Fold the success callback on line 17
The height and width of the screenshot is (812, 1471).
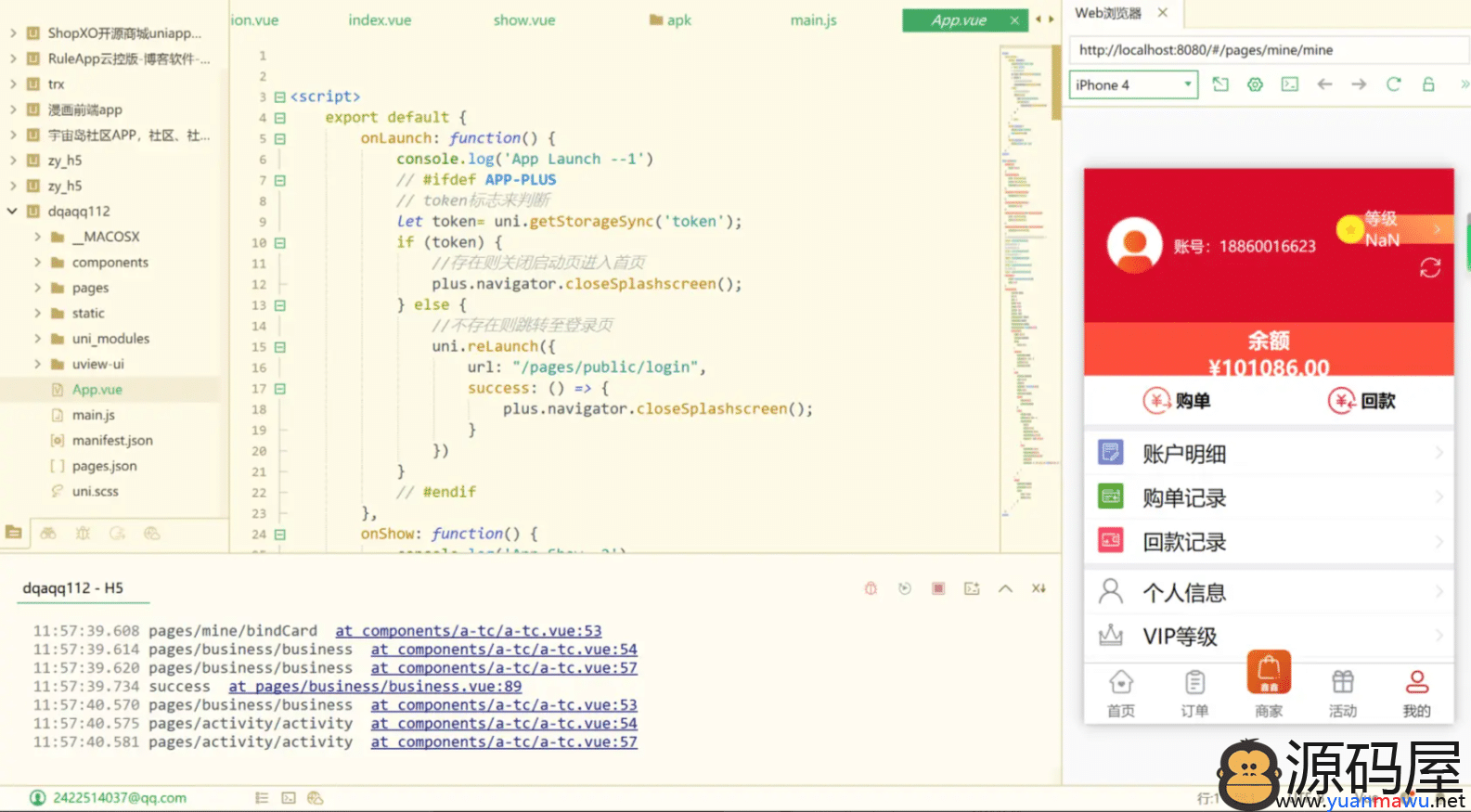coord(279,389)
